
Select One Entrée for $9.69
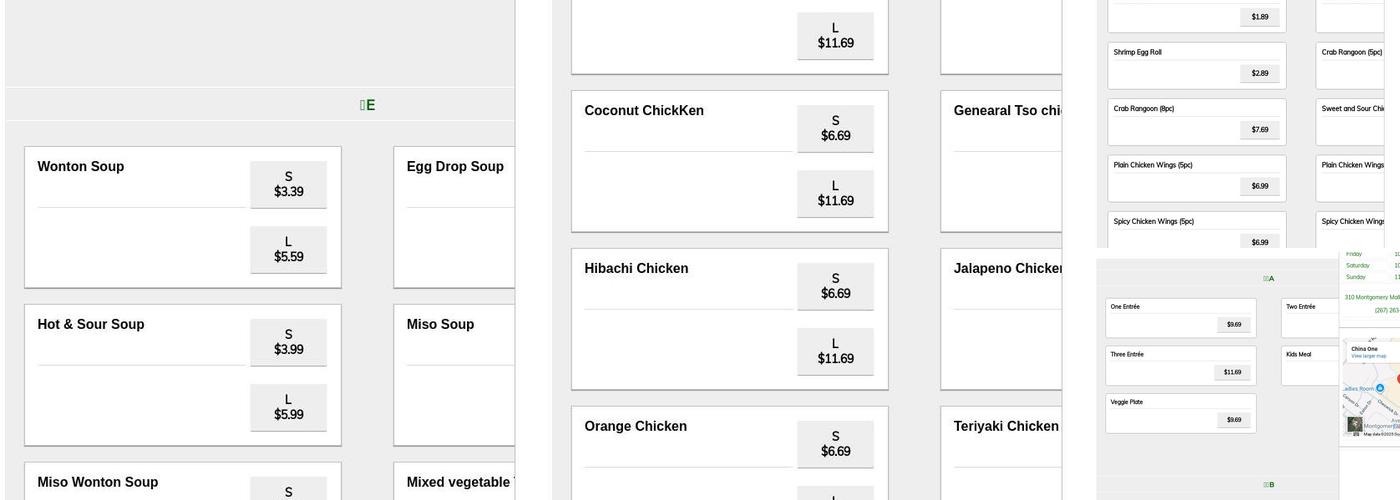(1233, 325)
